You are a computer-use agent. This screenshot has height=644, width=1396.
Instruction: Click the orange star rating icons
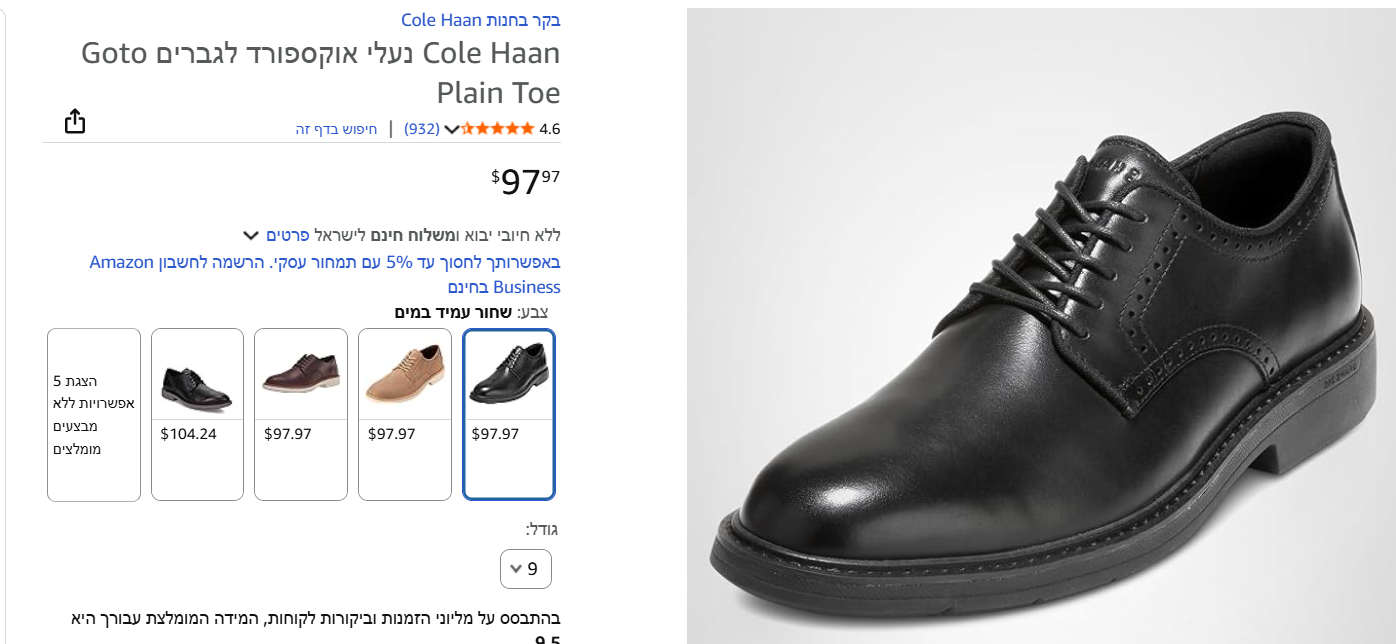click(x=497, y=129)
